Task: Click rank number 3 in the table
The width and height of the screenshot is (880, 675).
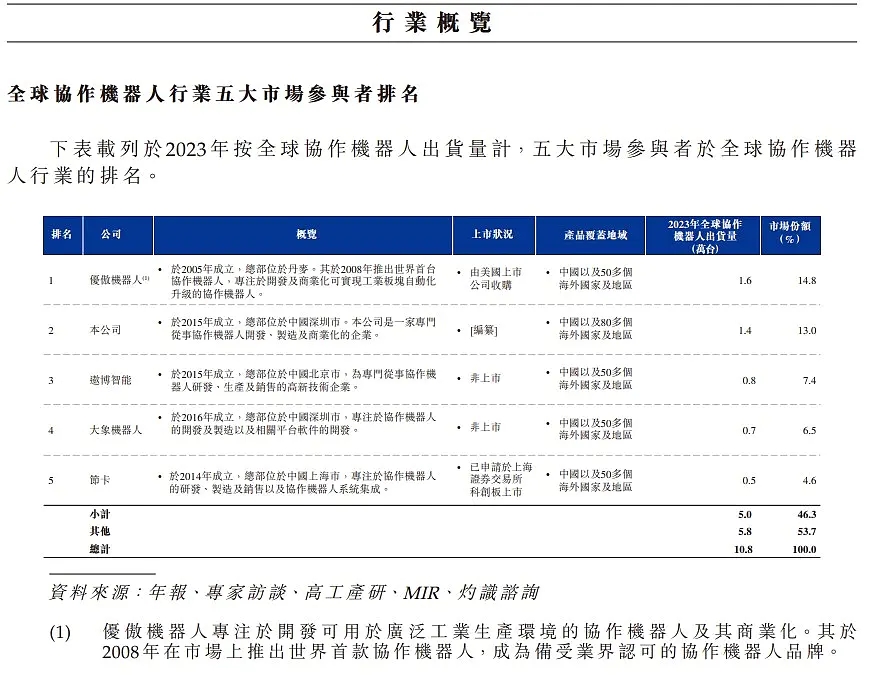Action: coord(51,380)
